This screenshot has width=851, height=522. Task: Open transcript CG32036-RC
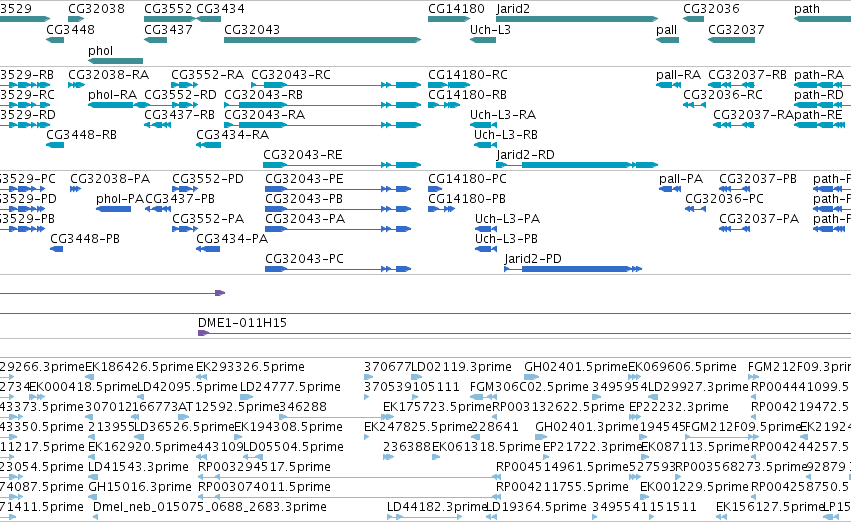pos(723,94)
